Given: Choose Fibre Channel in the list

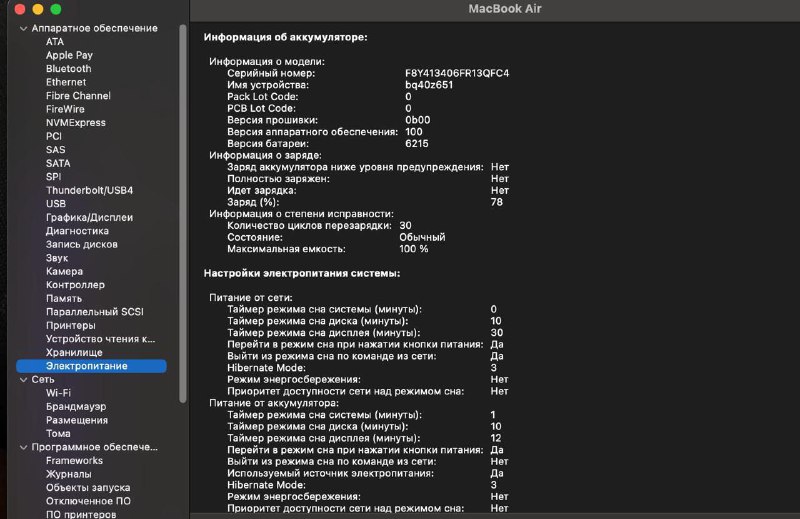Looking at the screenshot, I should (x=78, y=96).
